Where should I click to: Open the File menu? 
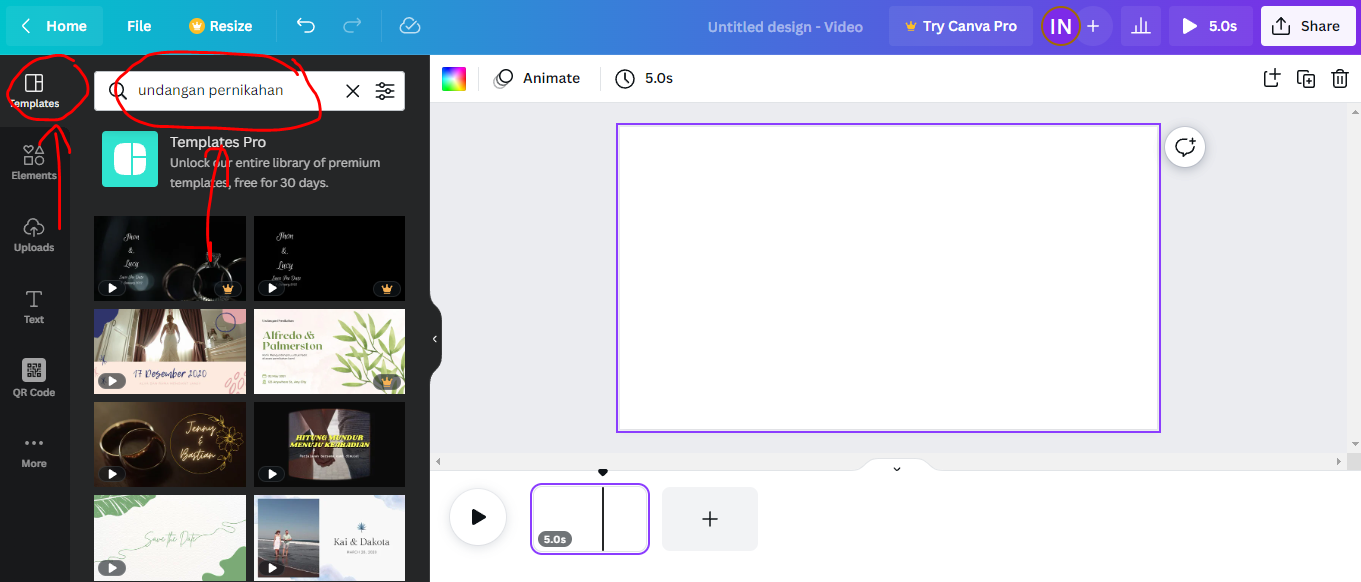pos(139,26)
